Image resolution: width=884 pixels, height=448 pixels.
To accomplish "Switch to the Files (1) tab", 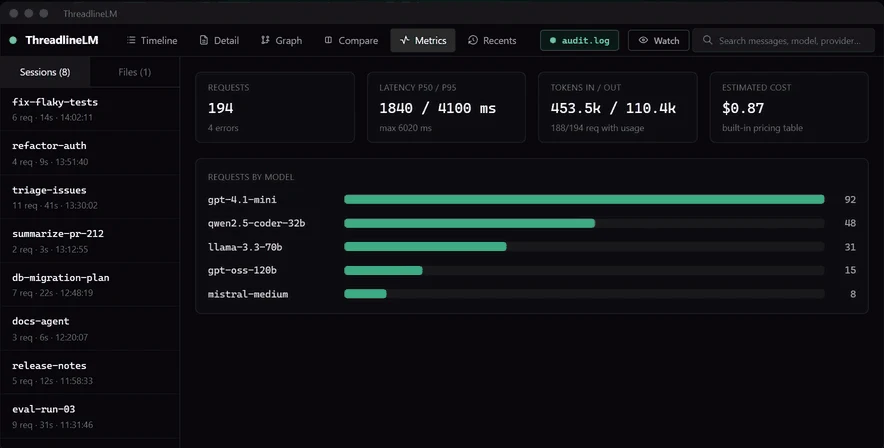I will 135,72.
